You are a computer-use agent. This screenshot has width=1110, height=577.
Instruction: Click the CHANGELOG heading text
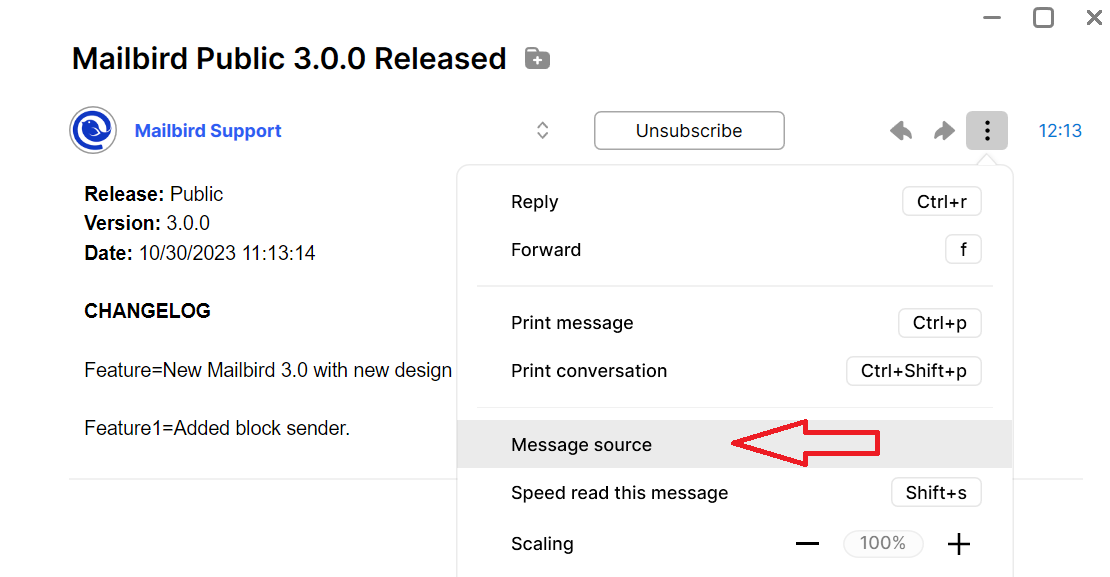(147, 311)
